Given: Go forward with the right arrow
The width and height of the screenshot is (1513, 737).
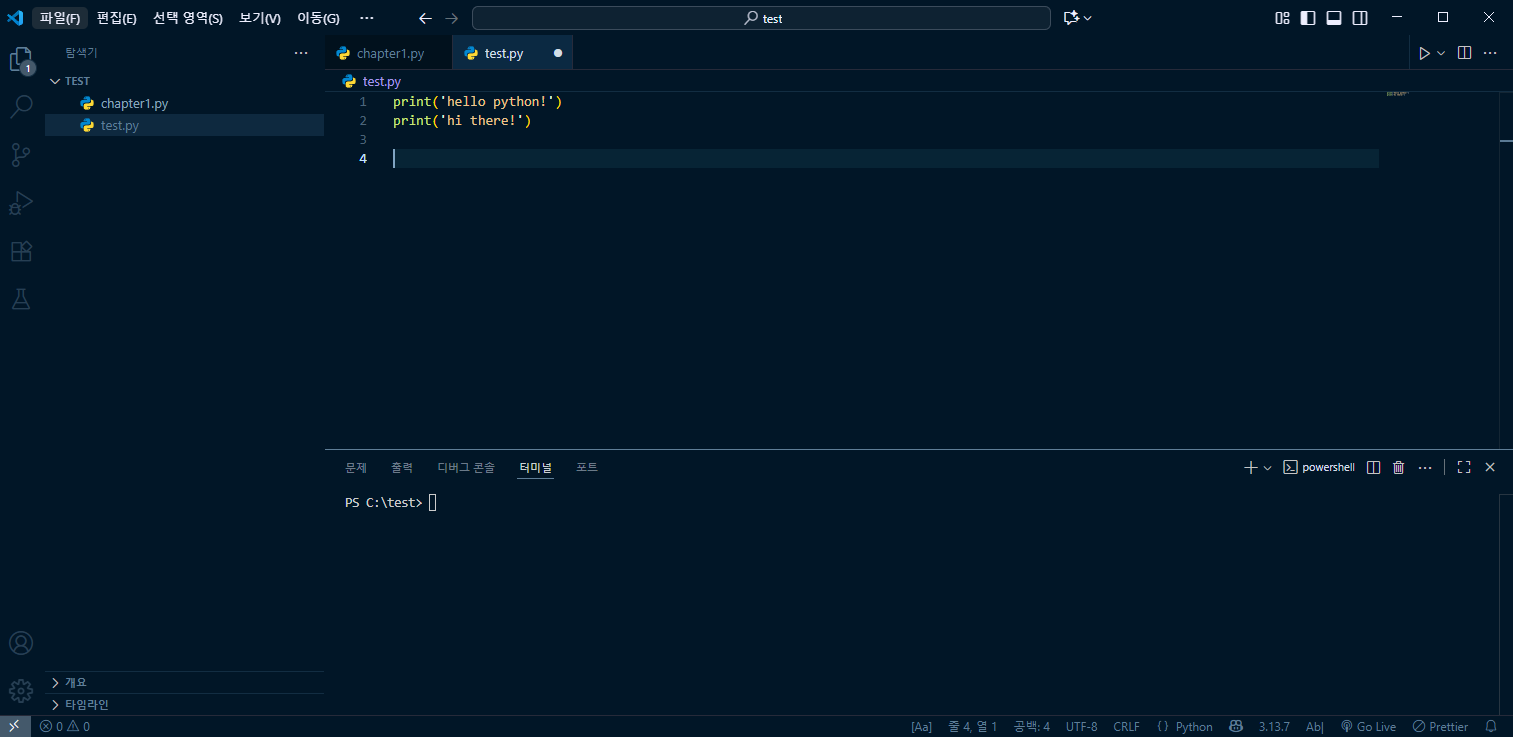Looking at the screenshot, I should tap(452, 18).
